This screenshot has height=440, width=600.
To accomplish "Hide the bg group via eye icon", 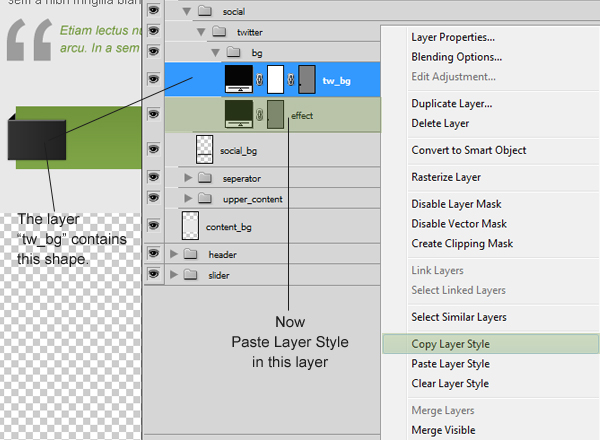I will [x=153, y=51].
